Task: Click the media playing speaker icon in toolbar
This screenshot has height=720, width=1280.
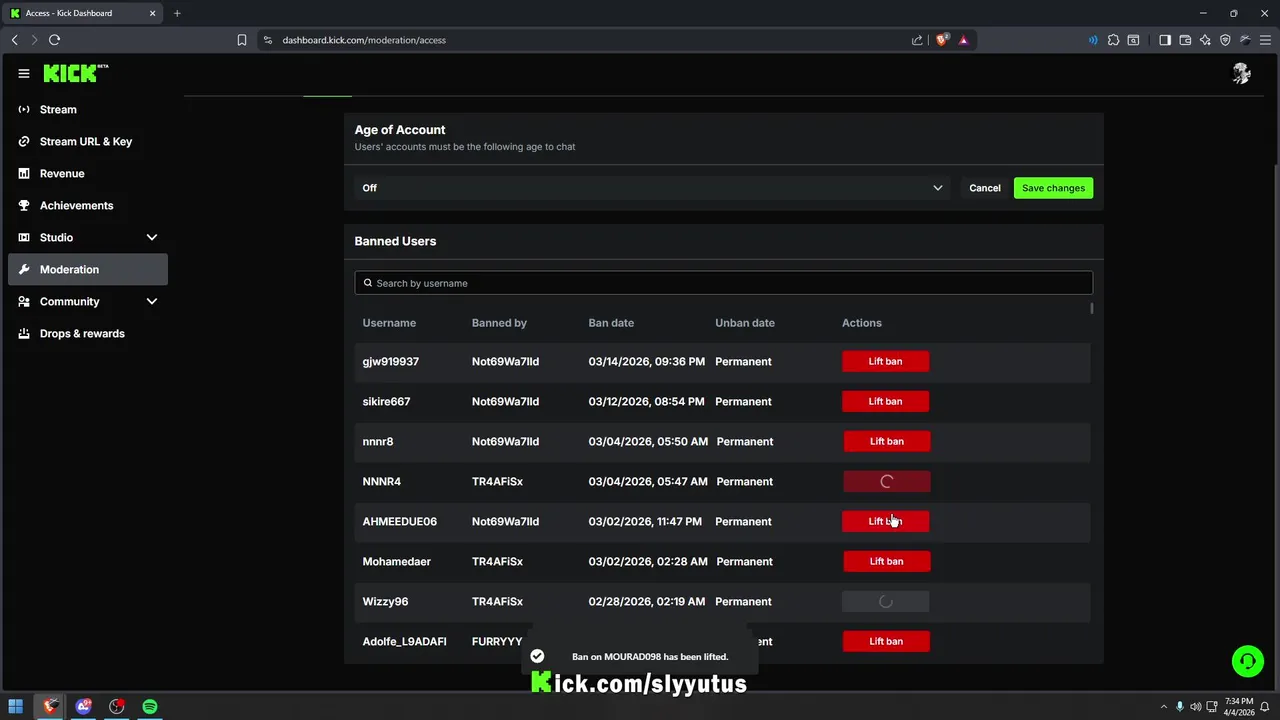Action: (x=1093, y=40)
